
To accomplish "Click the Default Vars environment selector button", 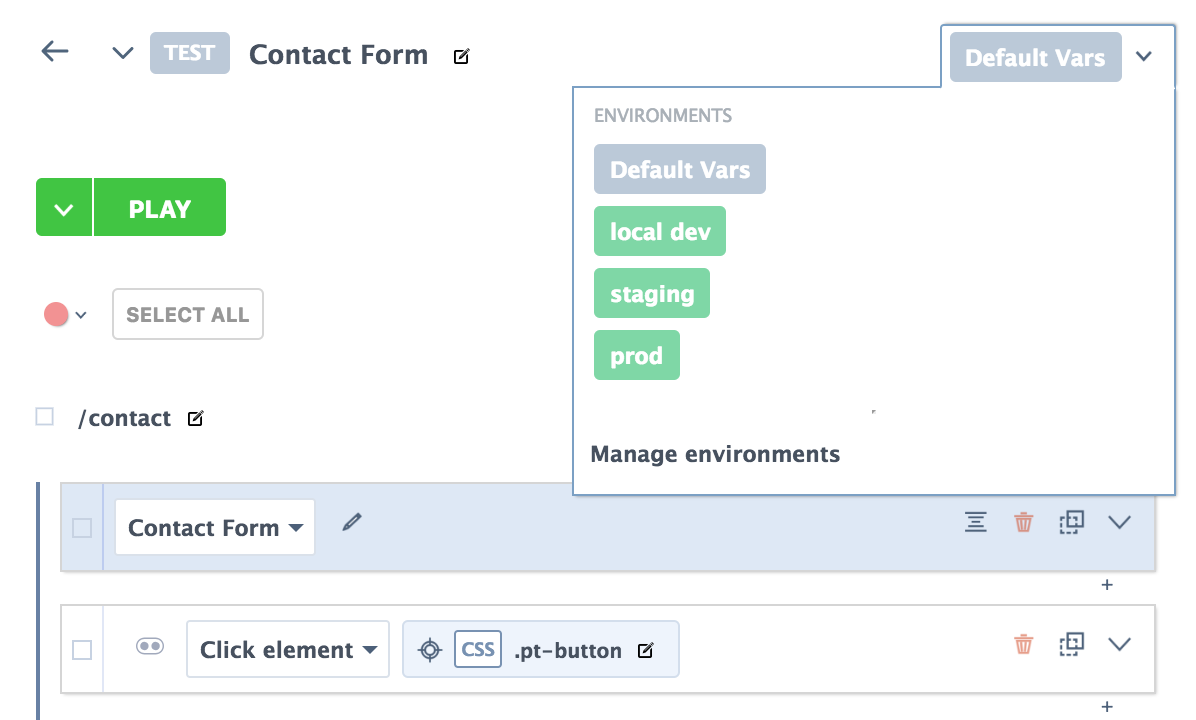I will 1035,57.
